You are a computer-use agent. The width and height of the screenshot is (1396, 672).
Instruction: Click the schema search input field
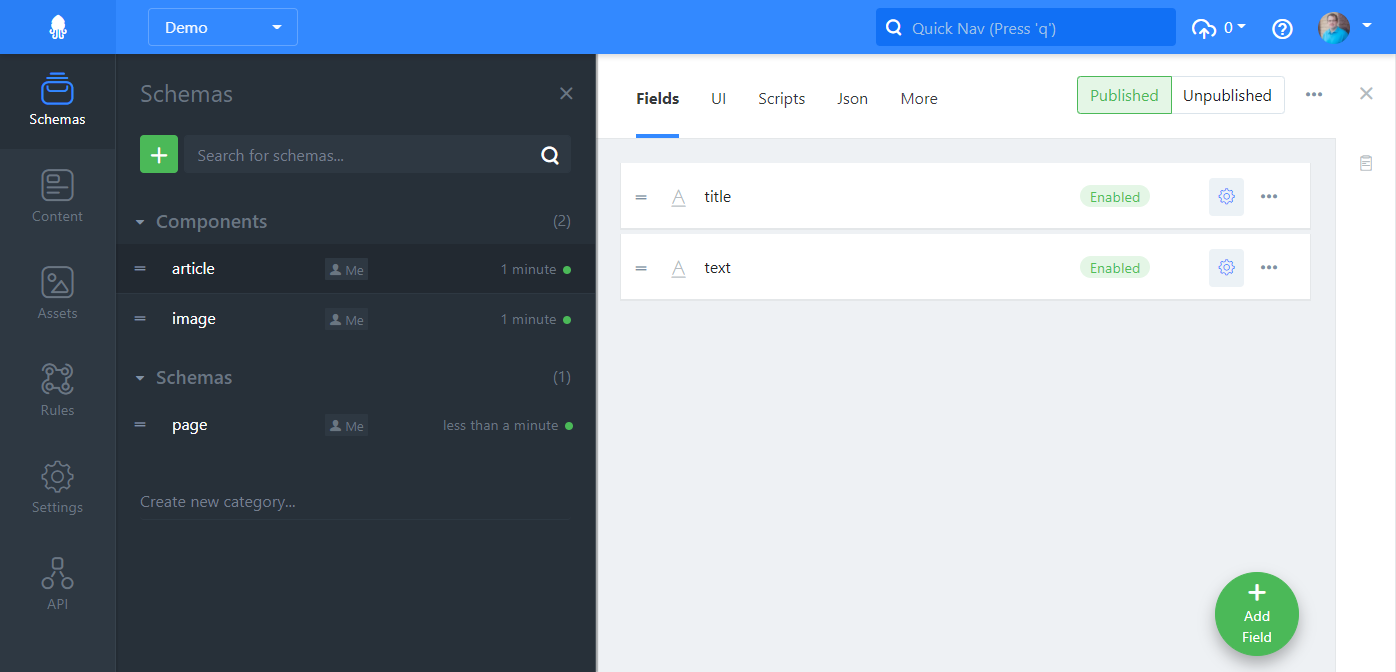pyautogui.click(x=370, y=154)
